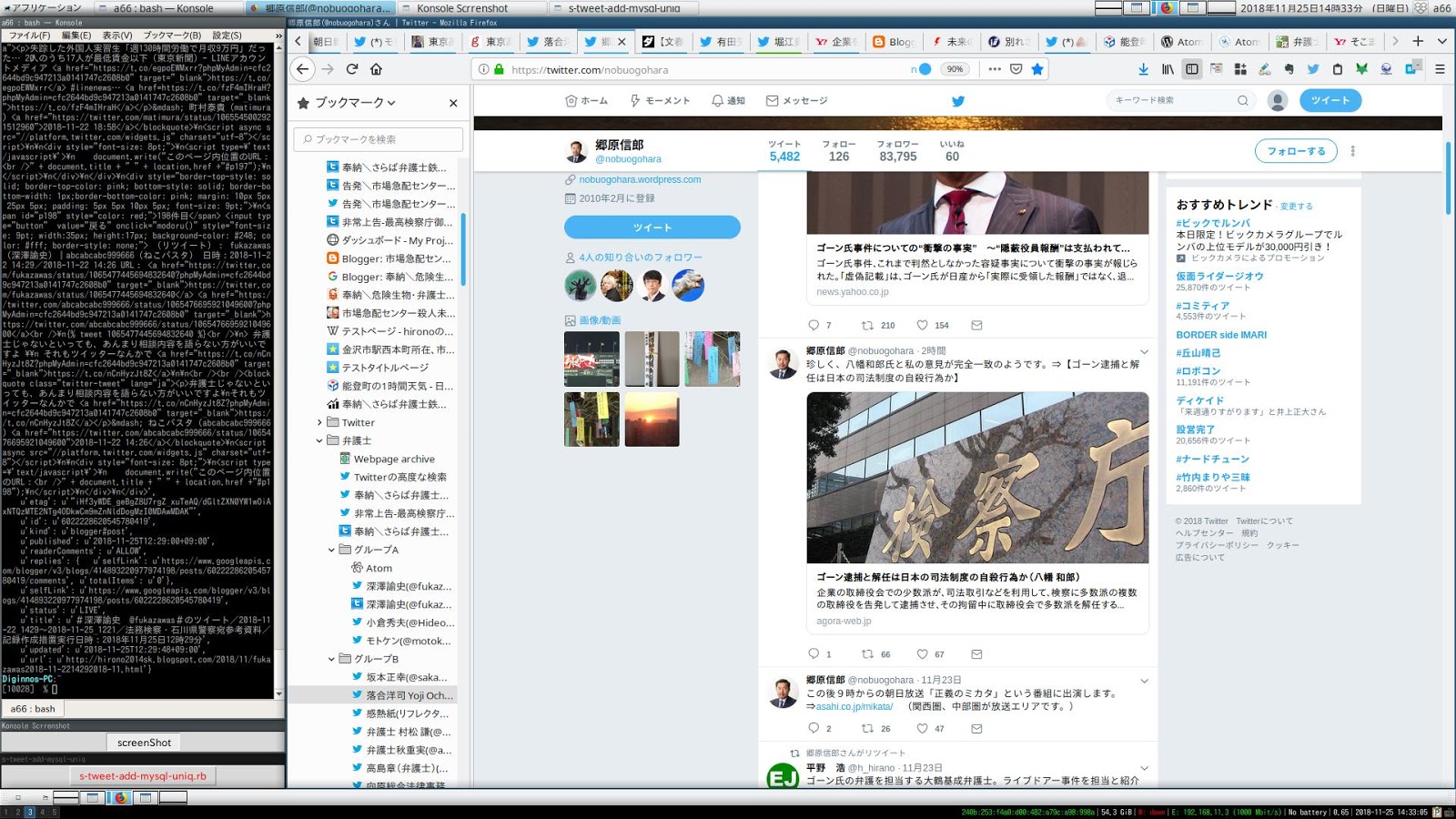Open 2時間 tweet options chevron
The image size is (1456, 819).
click(1144, 351)
